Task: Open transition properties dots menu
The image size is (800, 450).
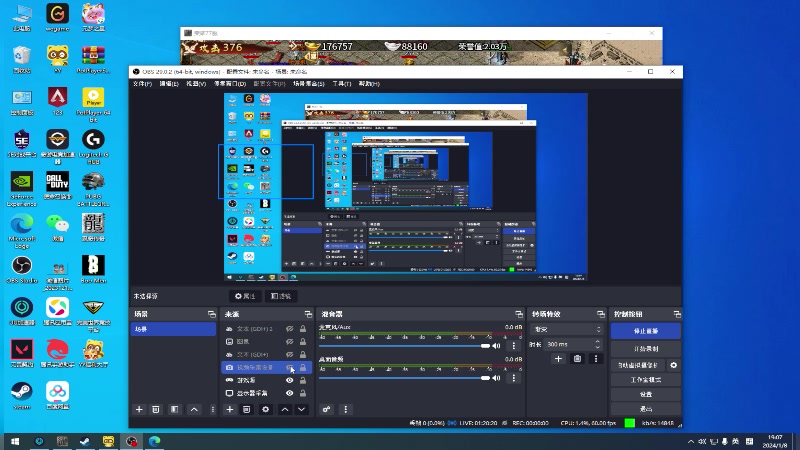Action: click(595, 359)
